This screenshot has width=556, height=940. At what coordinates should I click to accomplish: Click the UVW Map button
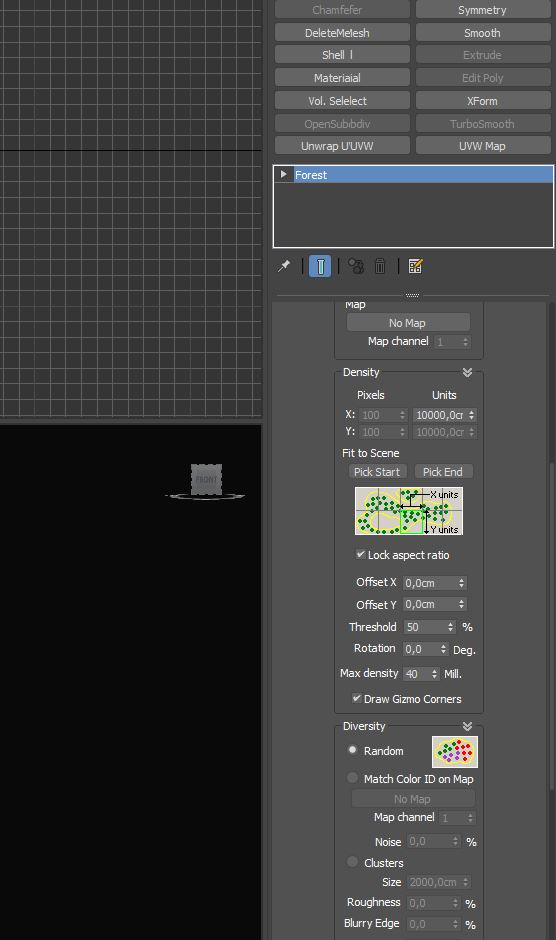[x=483, y=146]
